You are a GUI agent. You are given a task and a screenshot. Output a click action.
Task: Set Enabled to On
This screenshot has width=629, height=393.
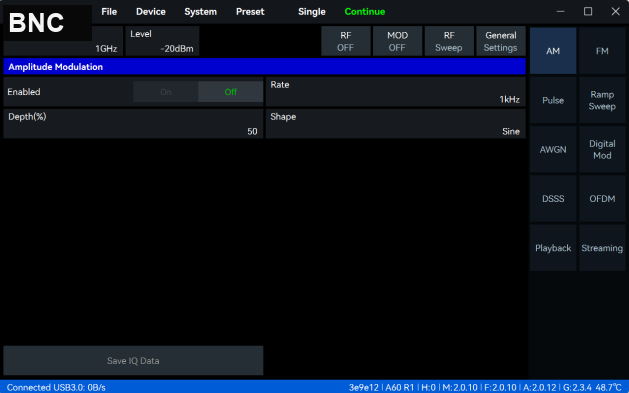166,92
